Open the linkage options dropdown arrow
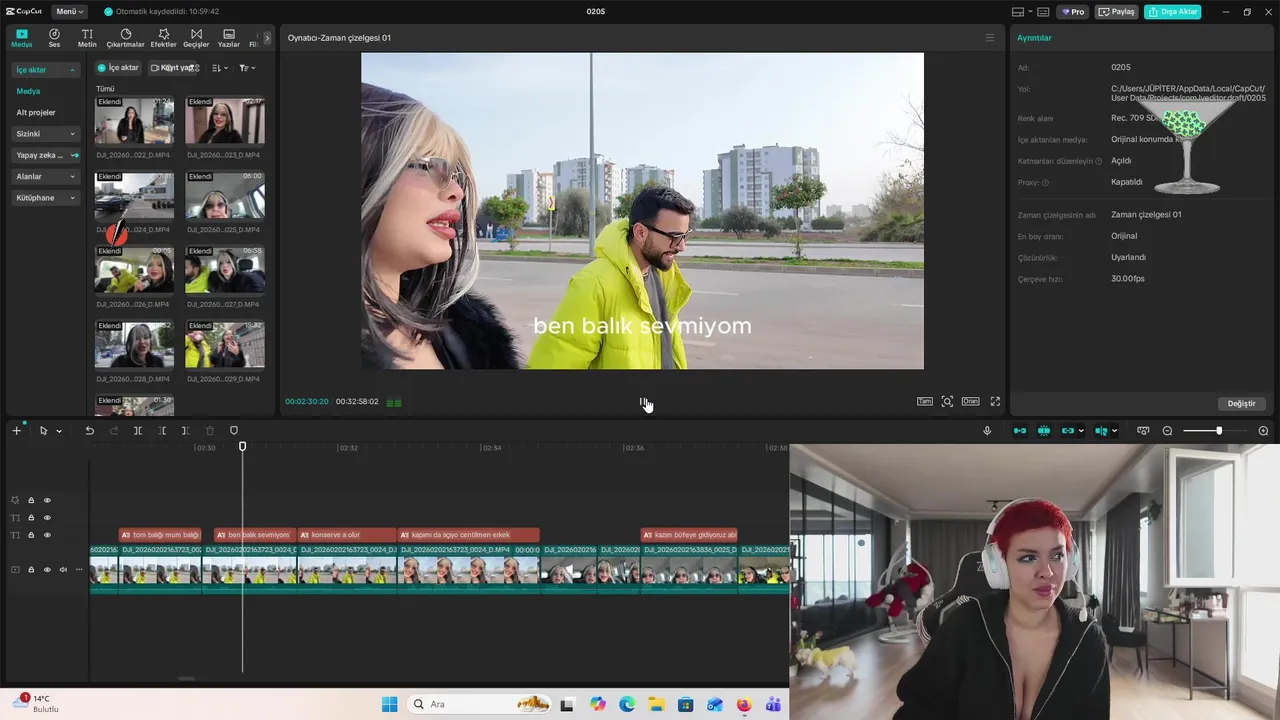Screen dimensions: 1280x720 point(1081,431)
